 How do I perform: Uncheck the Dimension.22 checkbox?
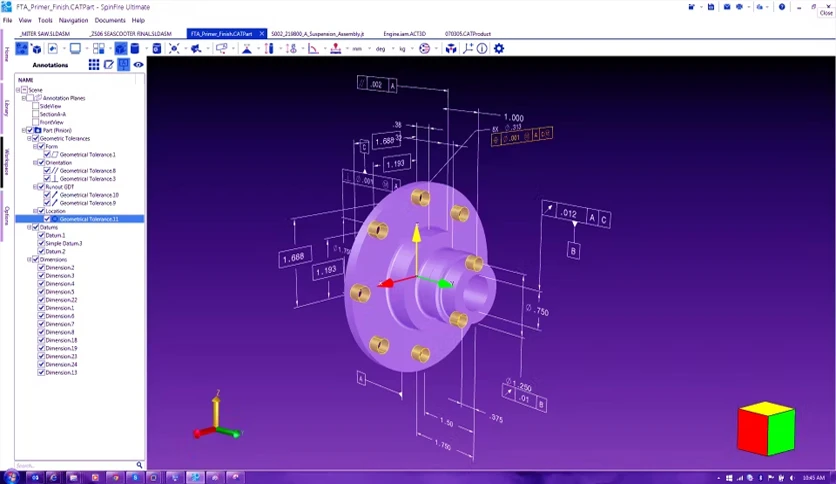click(41, 300)
